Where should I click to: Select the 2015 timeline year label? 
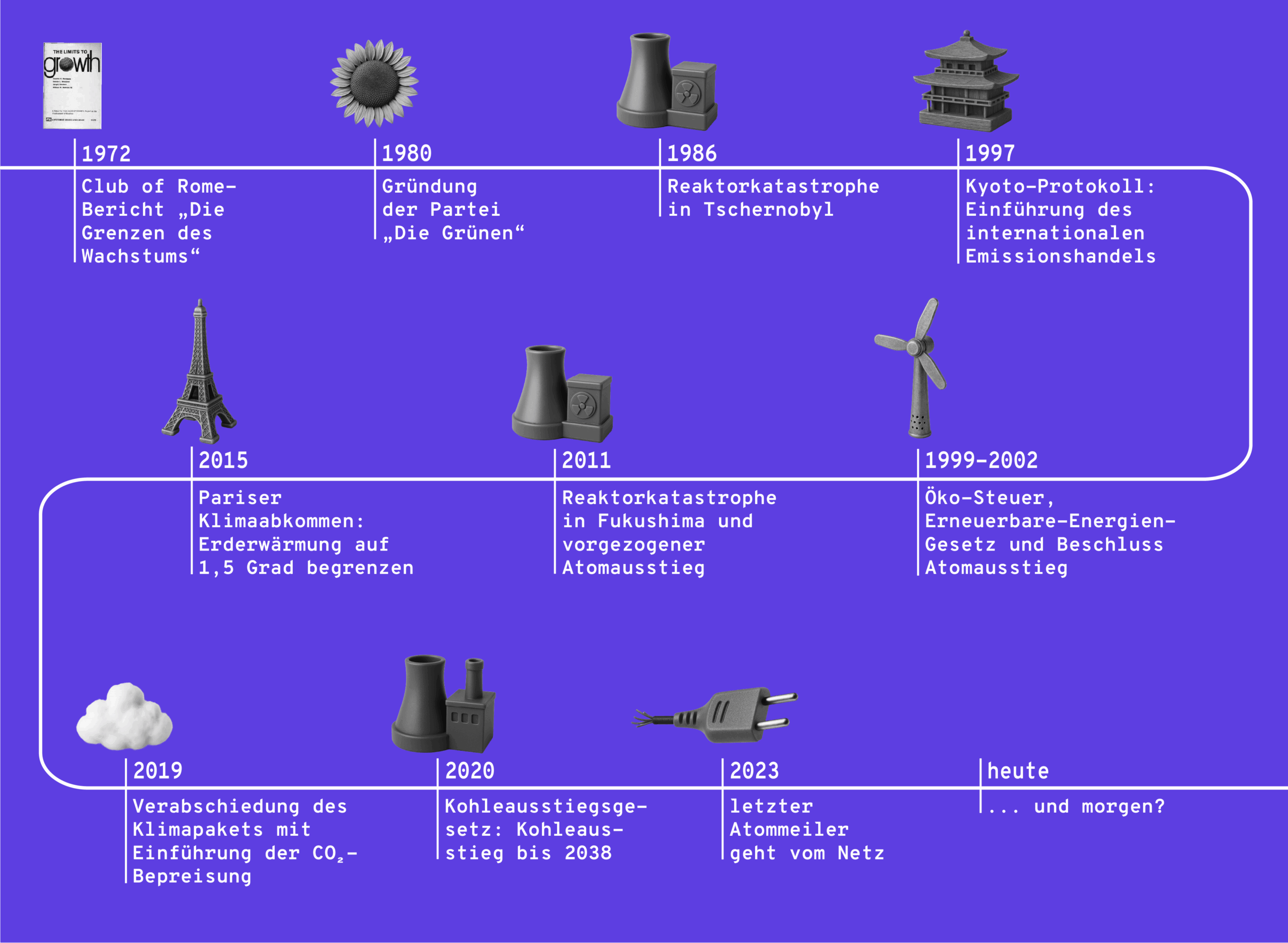(223, 460)
